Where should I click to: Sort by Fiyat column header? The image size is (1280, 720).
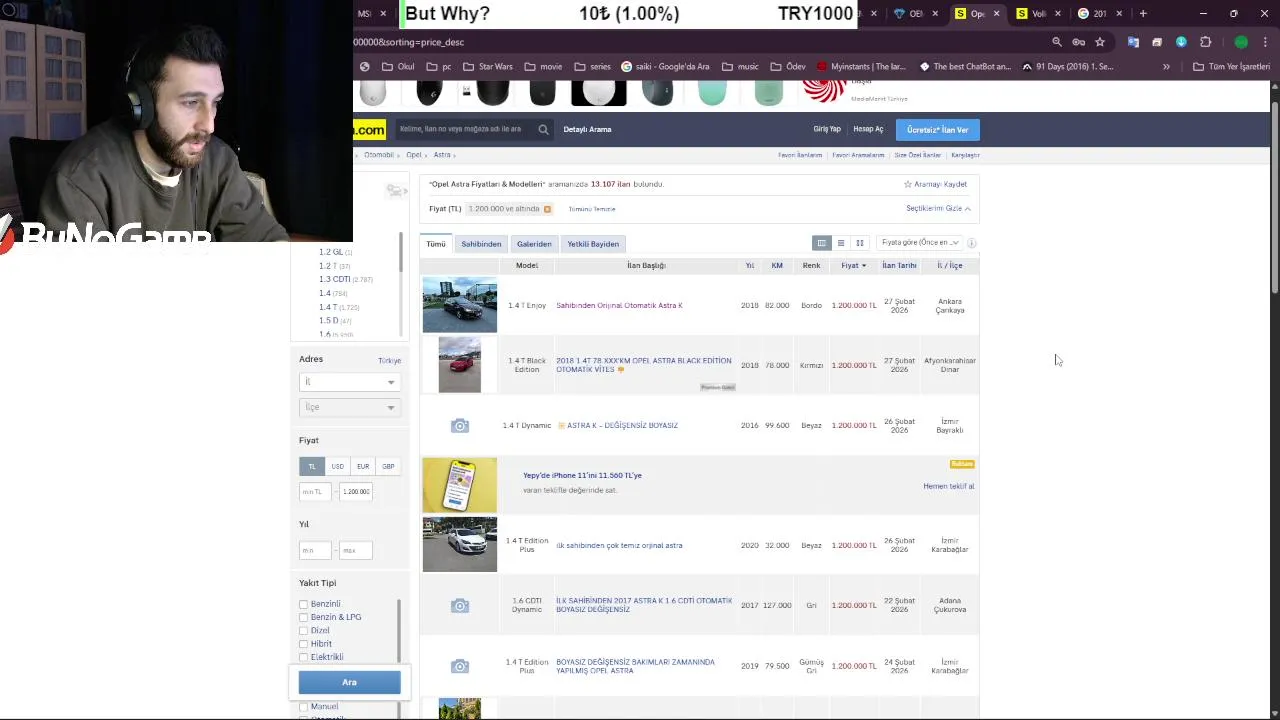coord(853,265)
